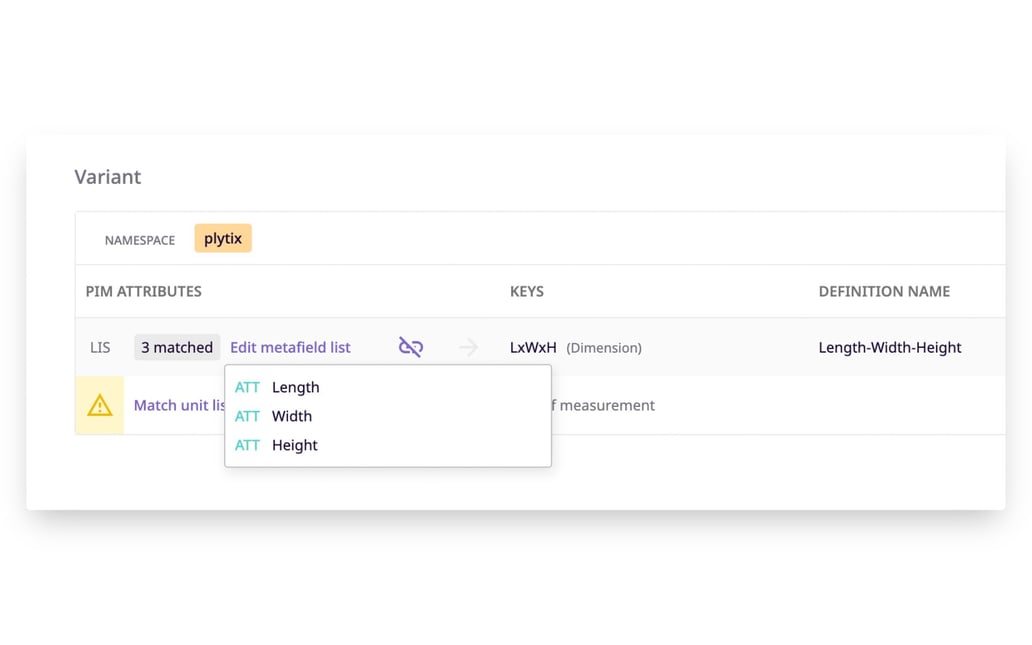Select the Width attribute in the list

[x=293, y=416]
